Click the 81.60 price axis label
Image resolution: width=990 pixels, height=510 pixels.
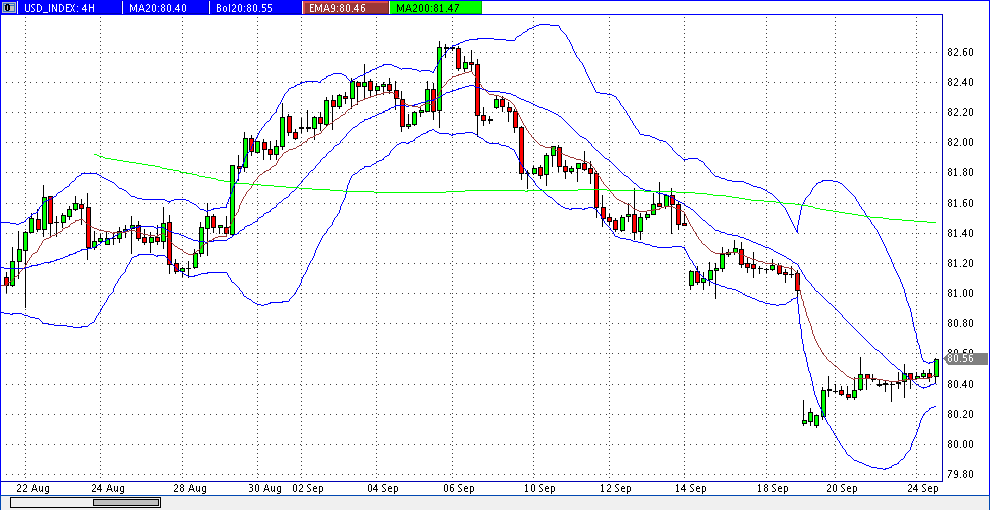[x=961, y=203]
